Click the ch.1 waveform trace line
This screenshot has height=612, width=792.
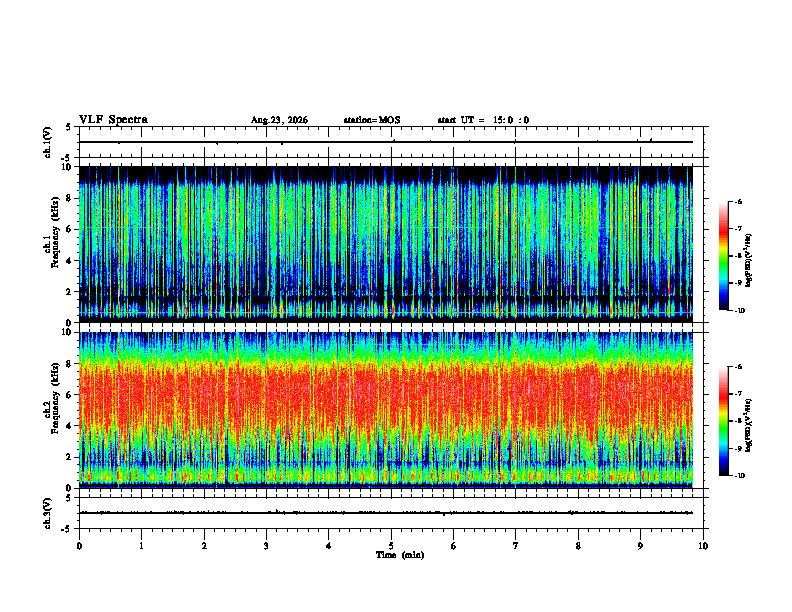(386, 142)
